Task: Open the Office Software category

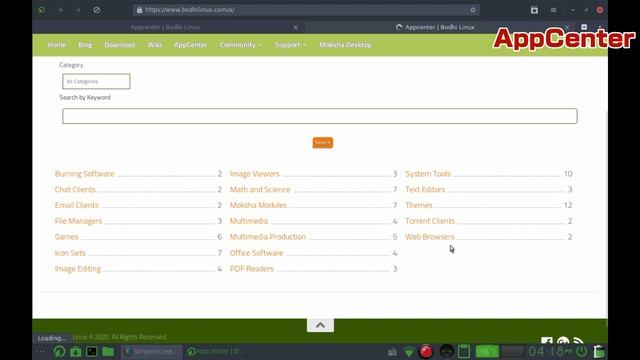Action: [x=256, y=253]
